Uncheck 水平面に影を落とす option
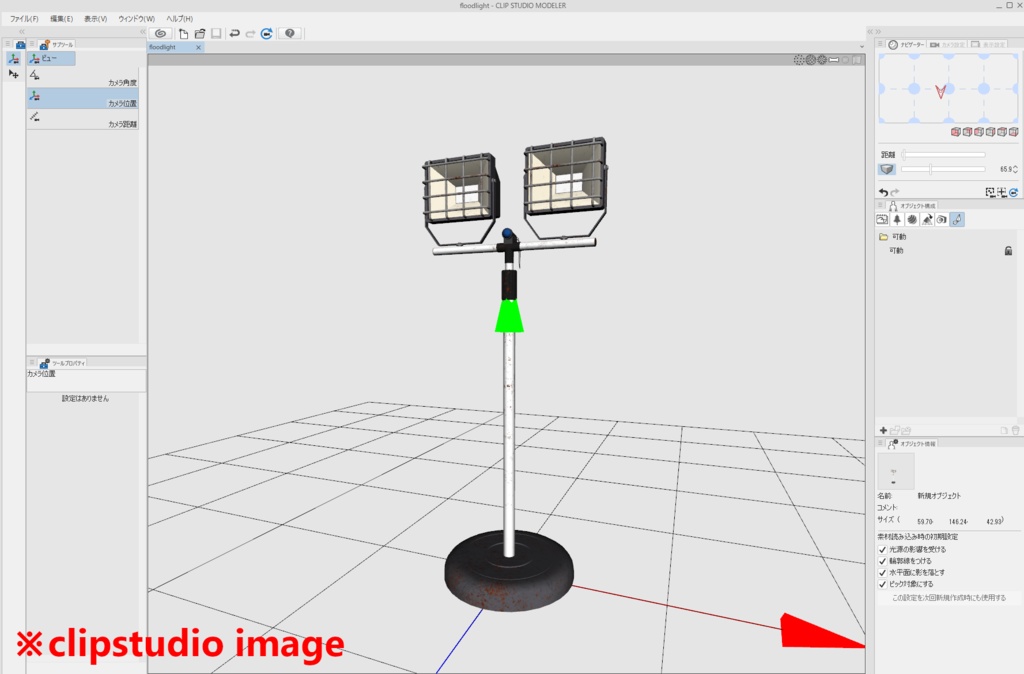Image resolution: width=1024 pixels, height=674 pixels. tap(882, 572)
